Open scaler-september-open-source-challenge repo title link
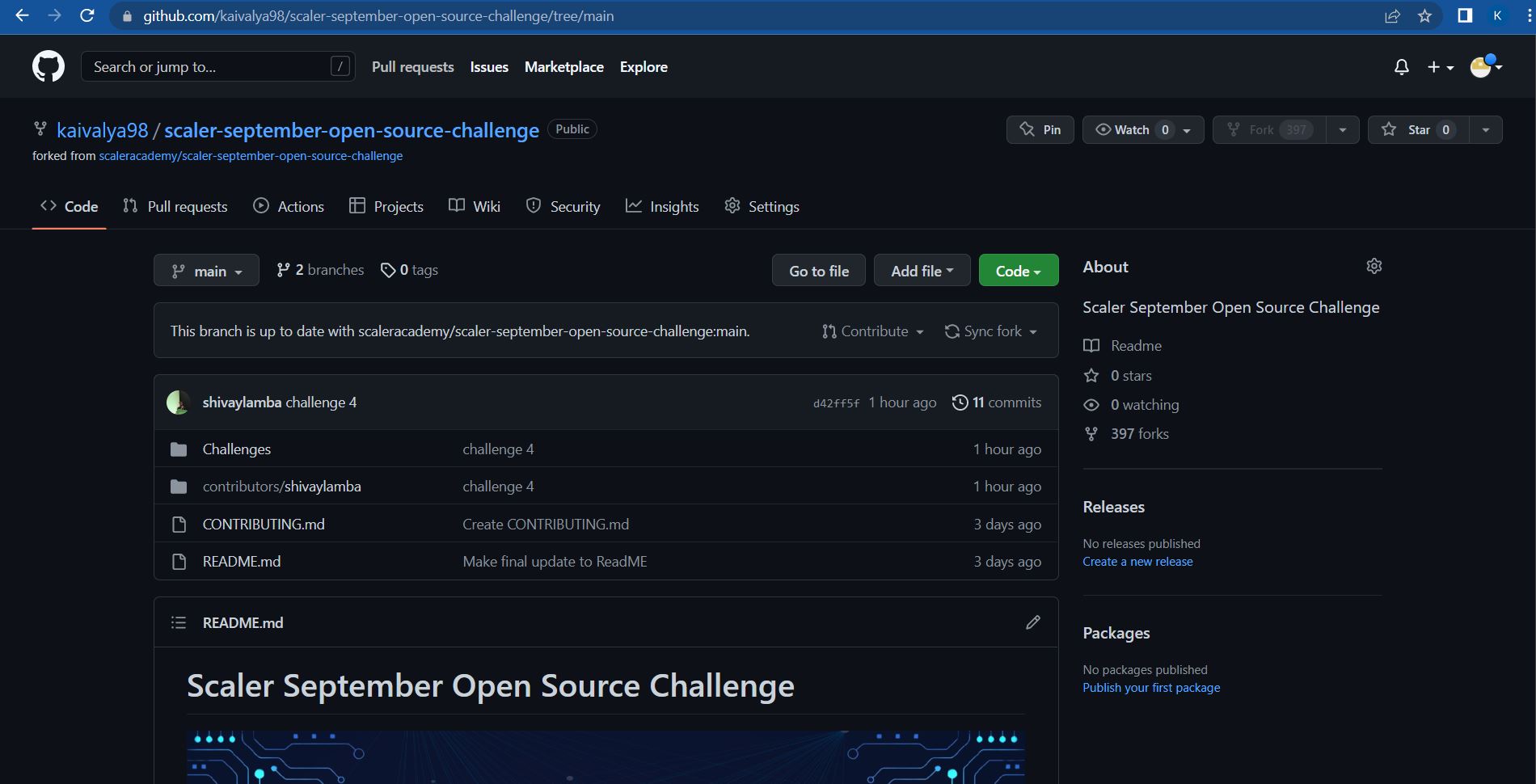This screenshot has width=1536, height=784. click(352, 130)
